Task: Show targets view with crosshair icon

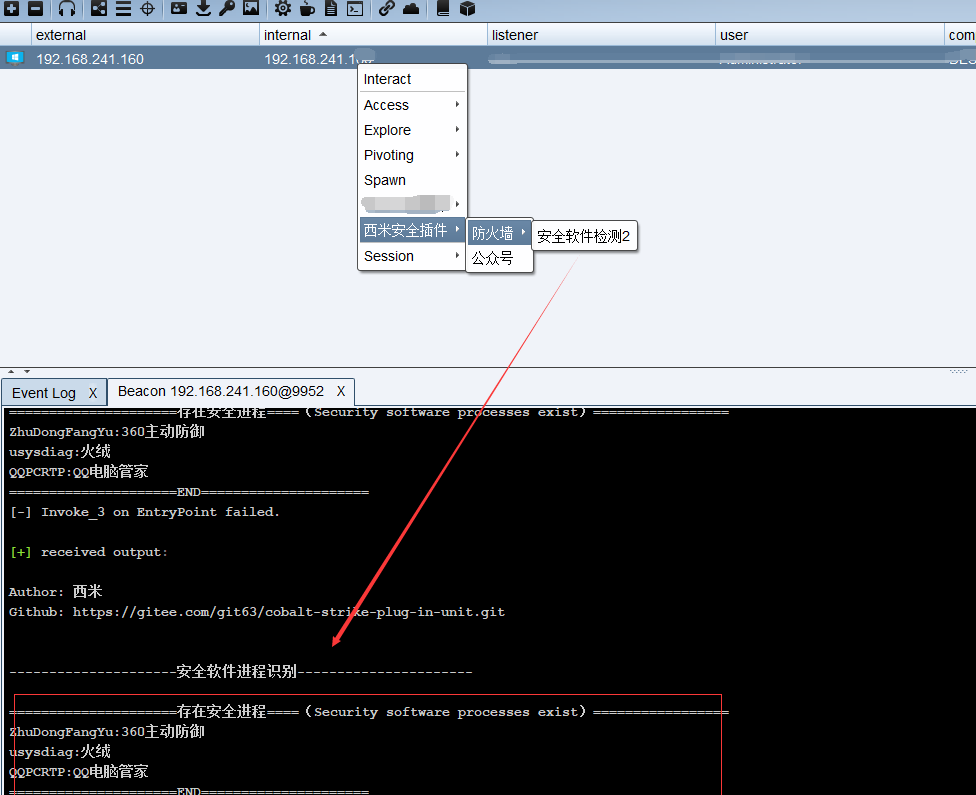Action: [x=147, y=9]
